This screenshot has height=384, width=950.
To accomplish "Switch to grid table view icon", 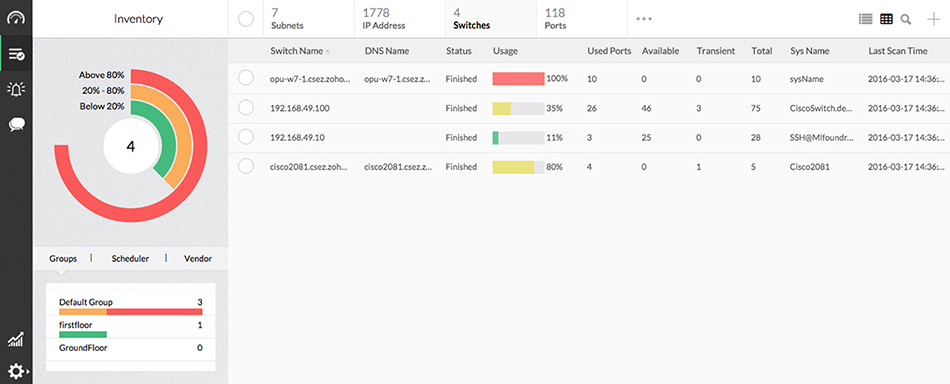I will click(886, 19).
